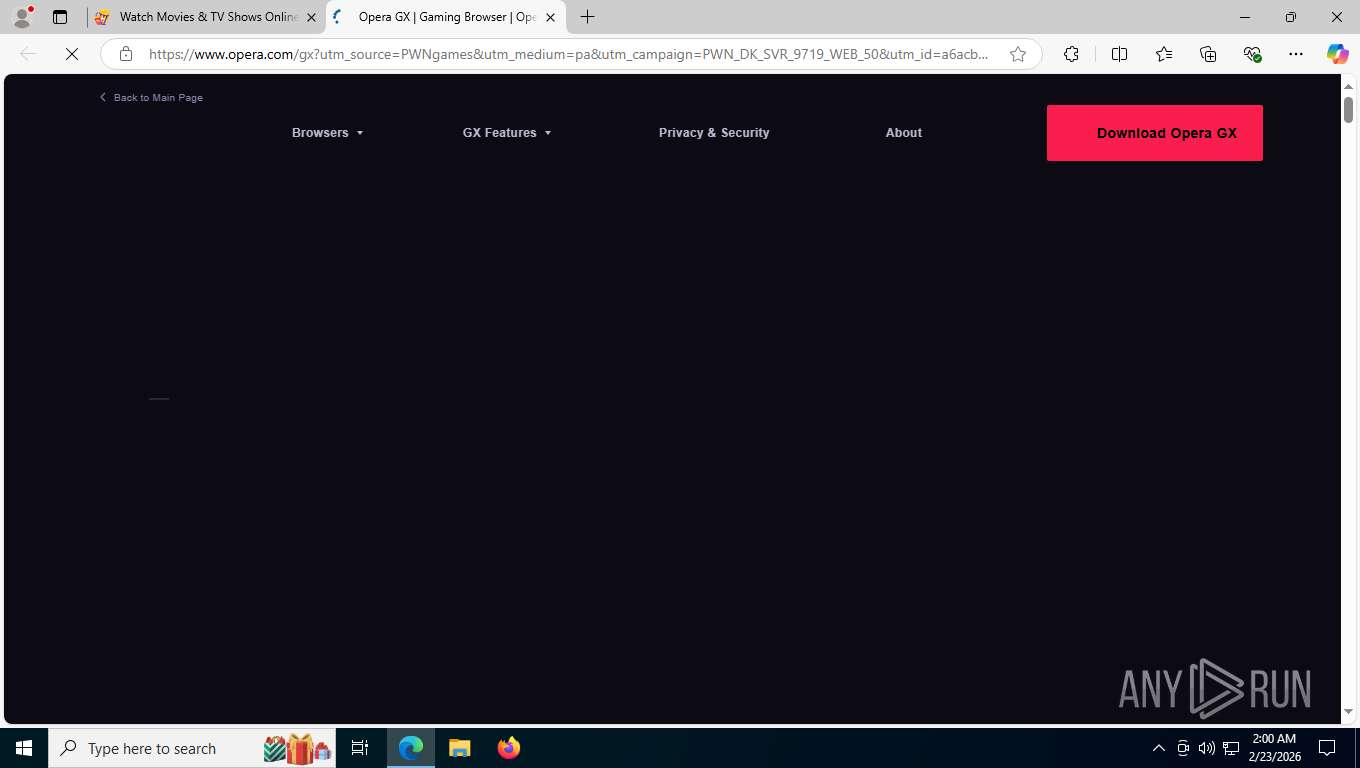The width and height of the screenshot is (1360, 768).
Task: Expand the Browsers dropdown menu
Action: (327, 133)
